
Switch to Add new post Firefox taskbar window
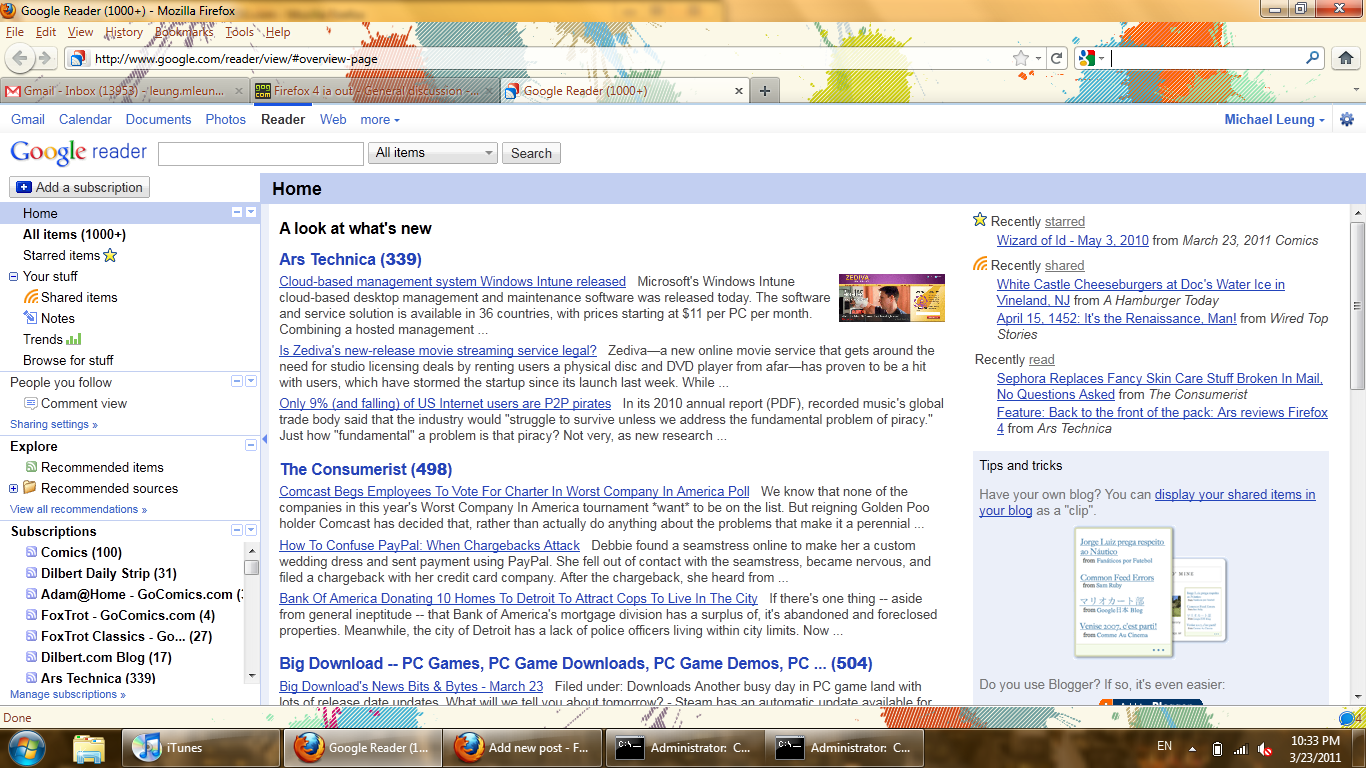pyautogui.click(x=524, y=747)
